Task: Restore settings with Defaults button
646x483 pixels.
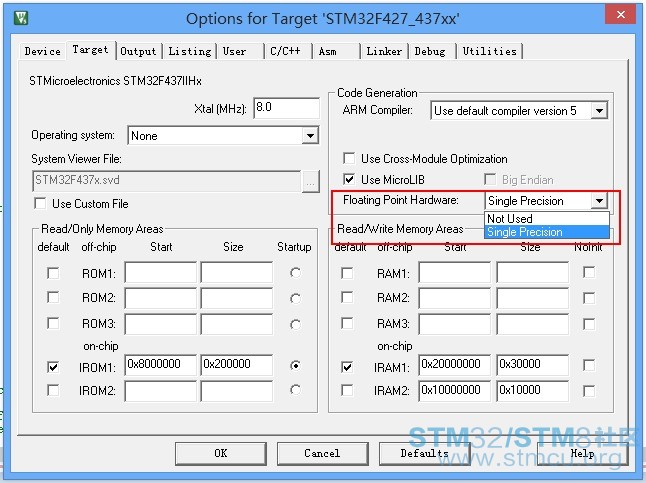Action: (424, 453)
